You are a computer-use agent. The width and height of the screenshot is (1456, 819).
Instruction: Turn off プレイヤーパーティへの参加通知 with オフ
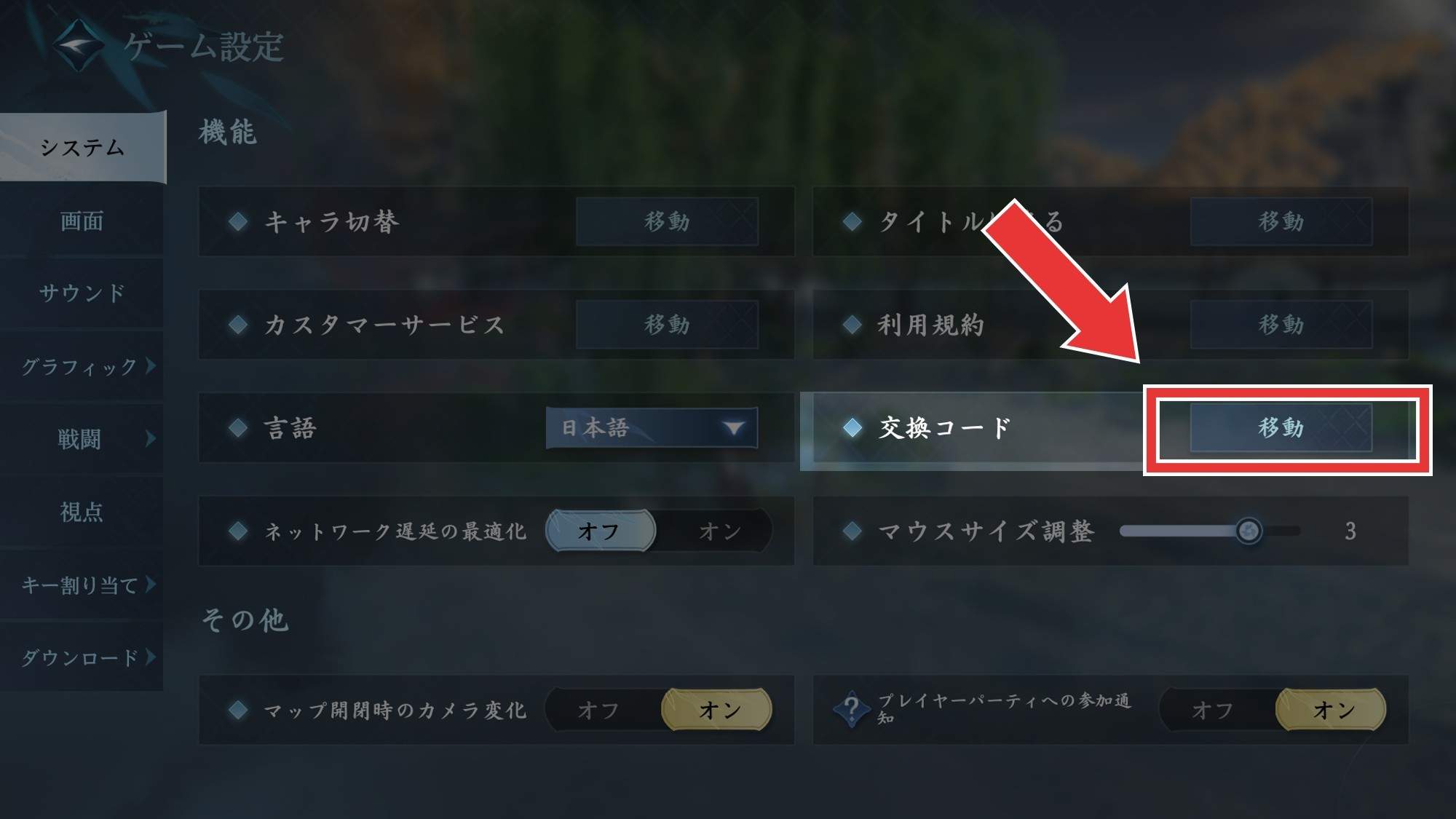tap(1213, 710)
